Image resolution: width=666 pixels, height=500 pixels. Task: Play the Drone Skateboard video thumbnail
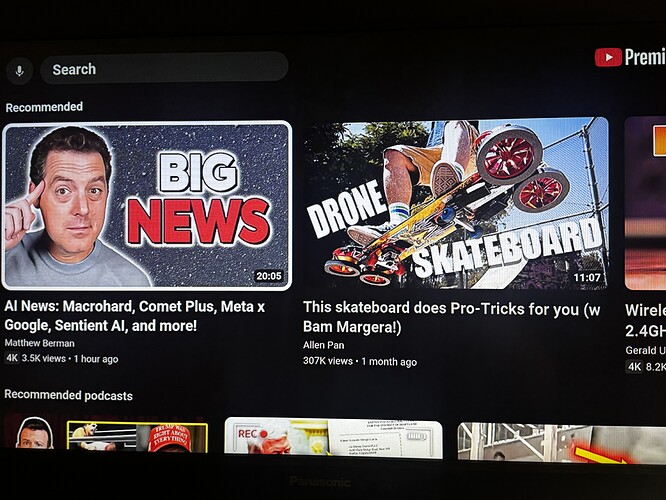pos(456,203)
